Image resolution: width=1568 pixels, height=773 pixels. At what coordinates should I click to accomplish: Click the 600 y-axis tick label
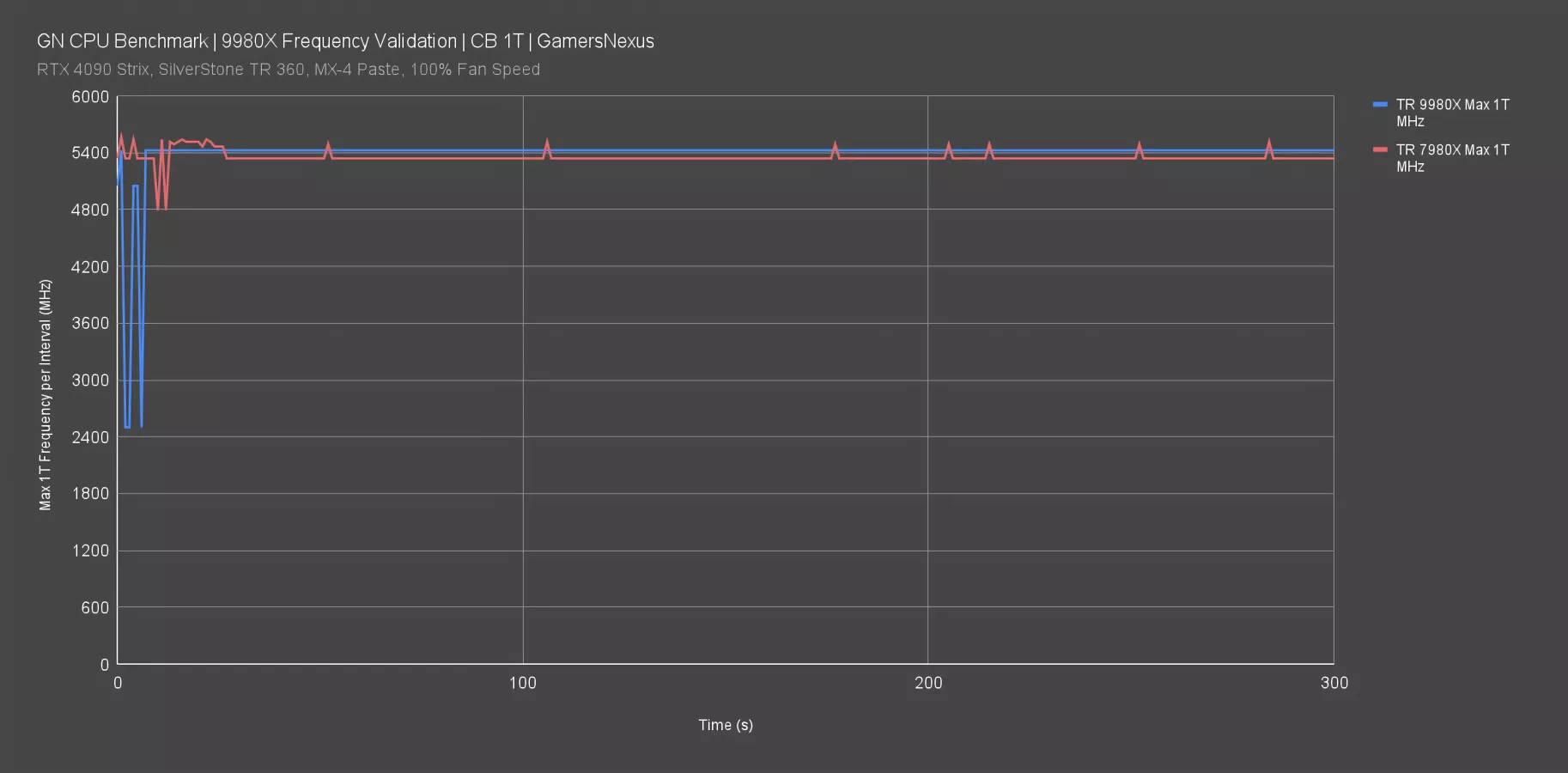[94, 608]
